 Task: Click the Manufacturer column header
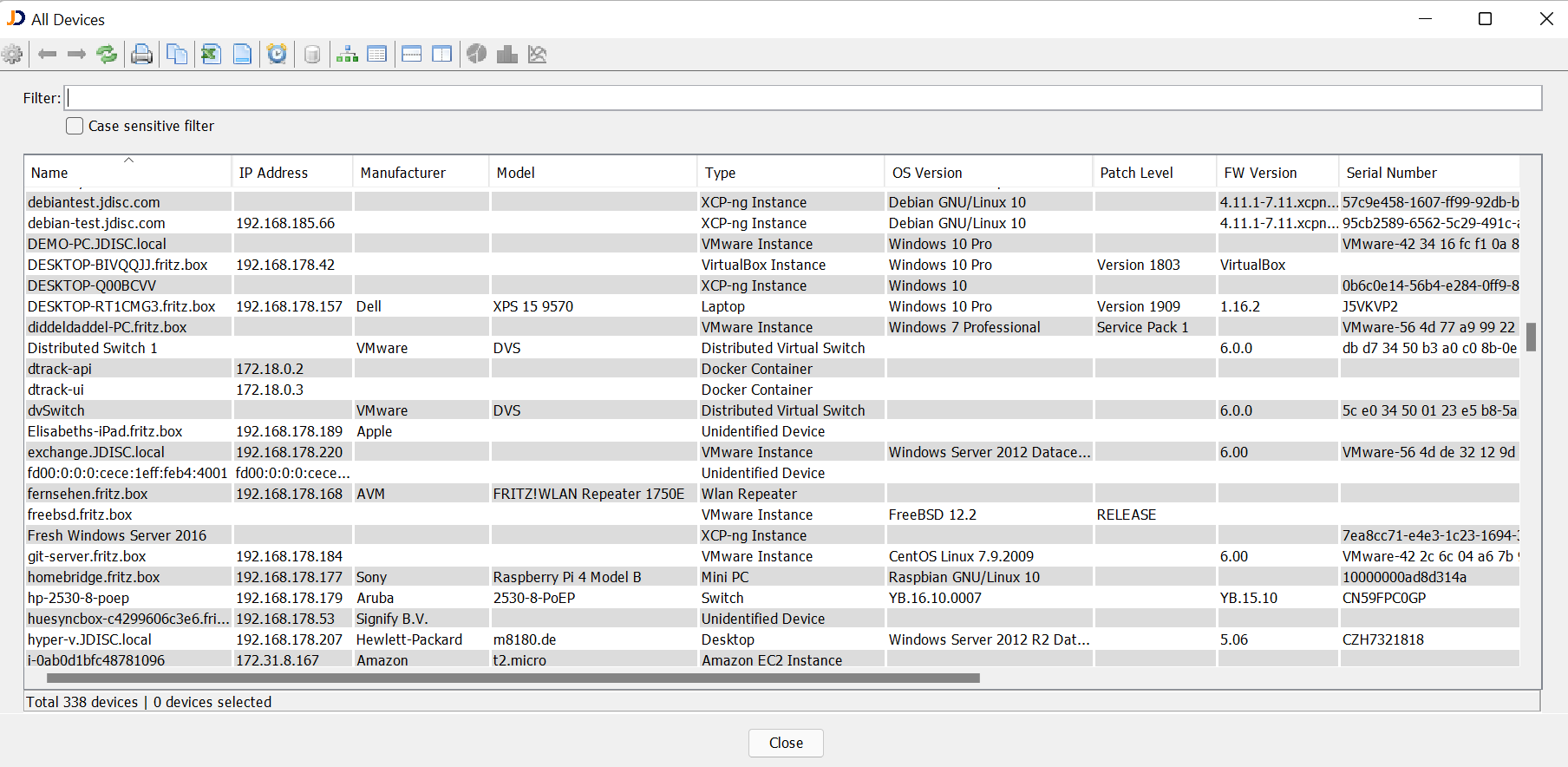pos(402,173)
